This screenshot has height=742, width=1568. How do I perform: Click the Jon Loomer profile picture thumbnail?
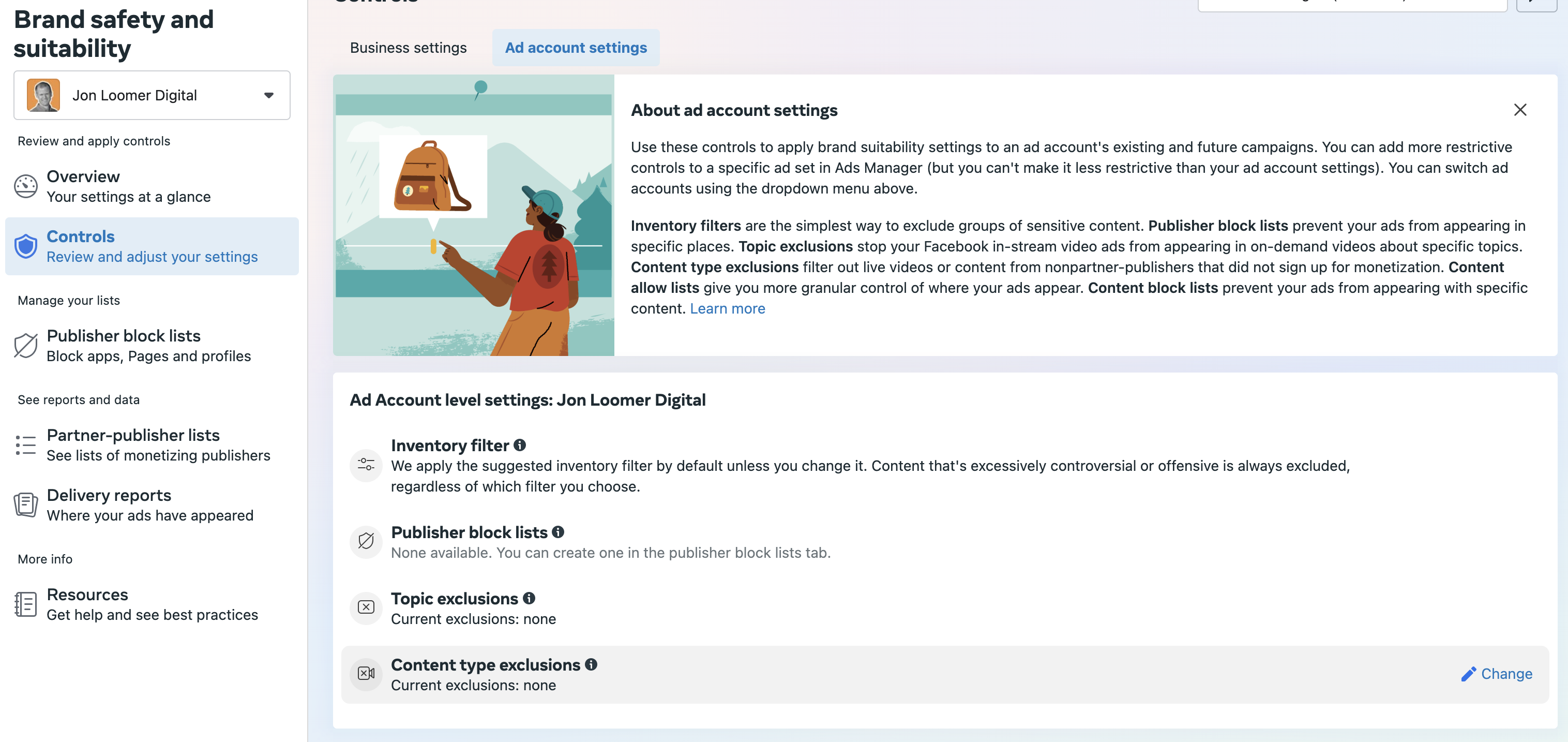click(43, 95)
